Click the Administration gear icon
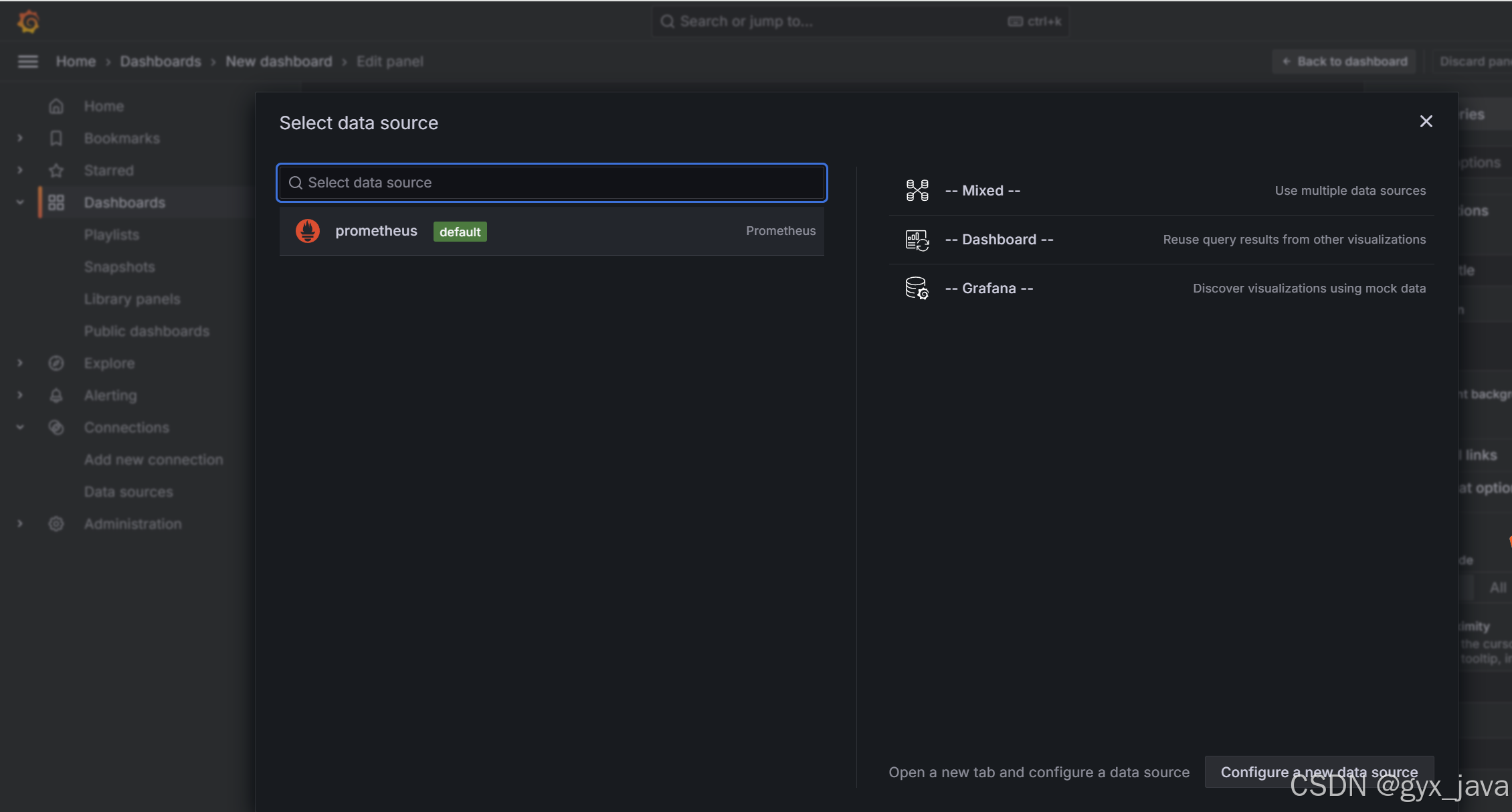The image size is (1512, 812). click(x=56, y=524)
